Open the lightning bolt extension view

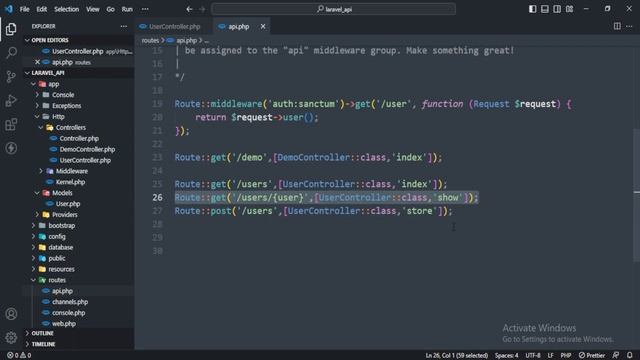[x=11, y=148]
